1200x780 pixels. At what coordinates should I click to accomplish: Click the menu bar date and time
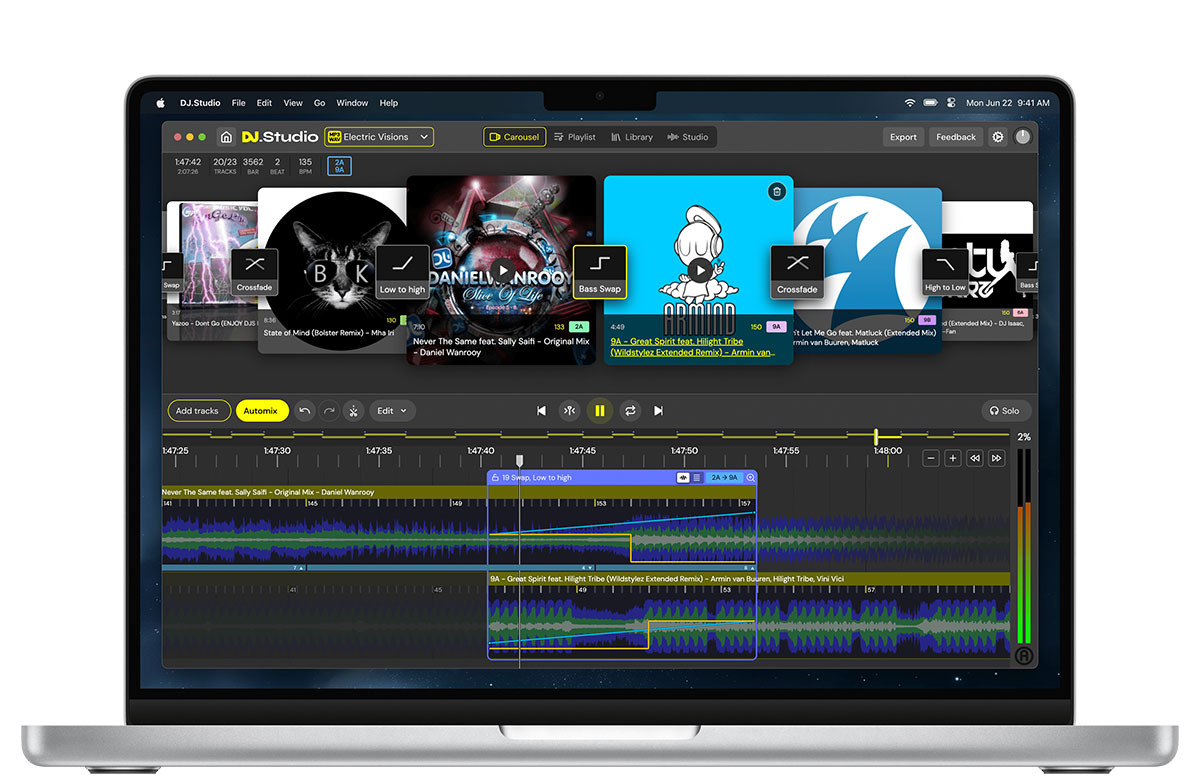[1007, 103]
